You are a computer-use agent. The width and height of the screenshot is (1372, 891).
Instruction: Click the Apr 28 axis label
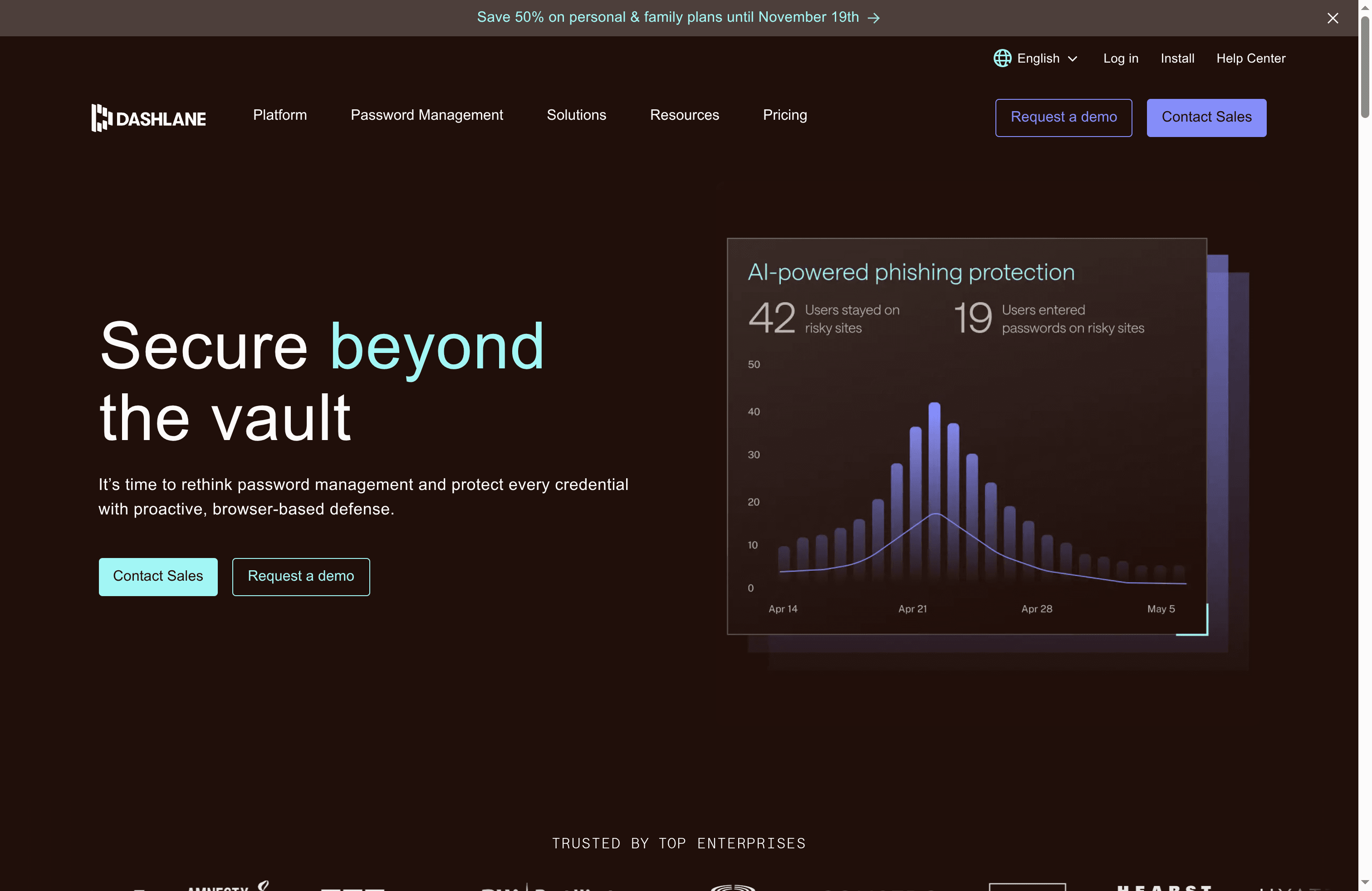tap(1037, 609)
